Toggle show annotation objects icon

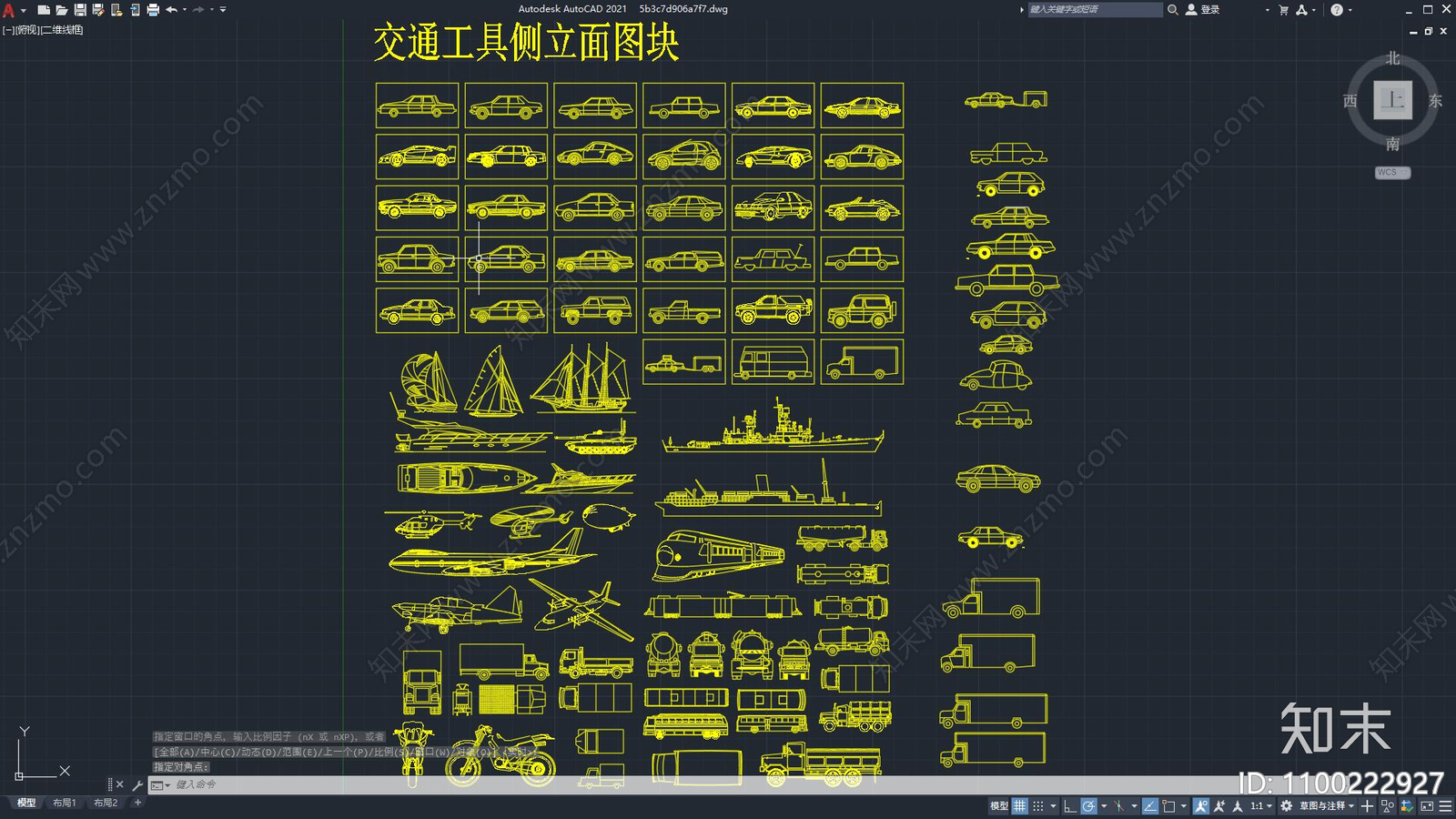click(x=1201, y=806)
